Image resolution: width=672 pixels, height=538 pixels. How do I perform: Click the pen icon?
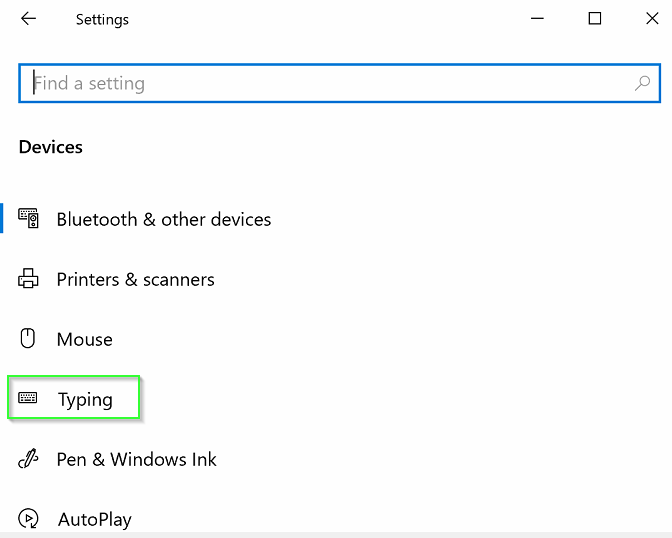(28, 459)
